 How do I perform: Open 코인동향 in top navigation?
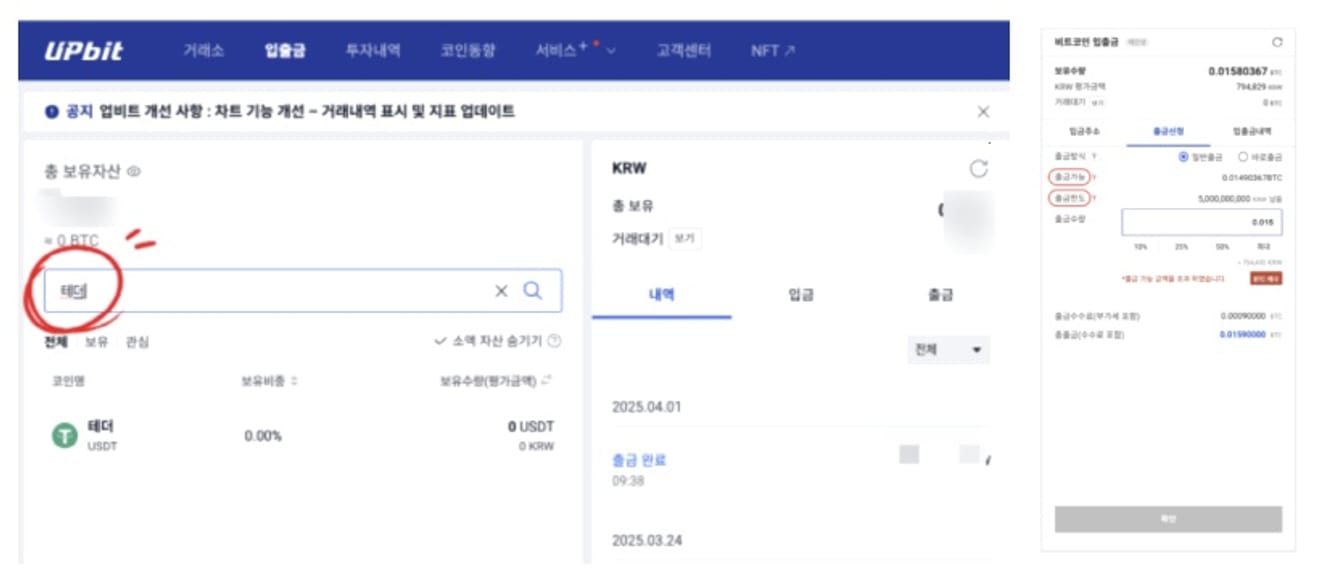point(468,50)
